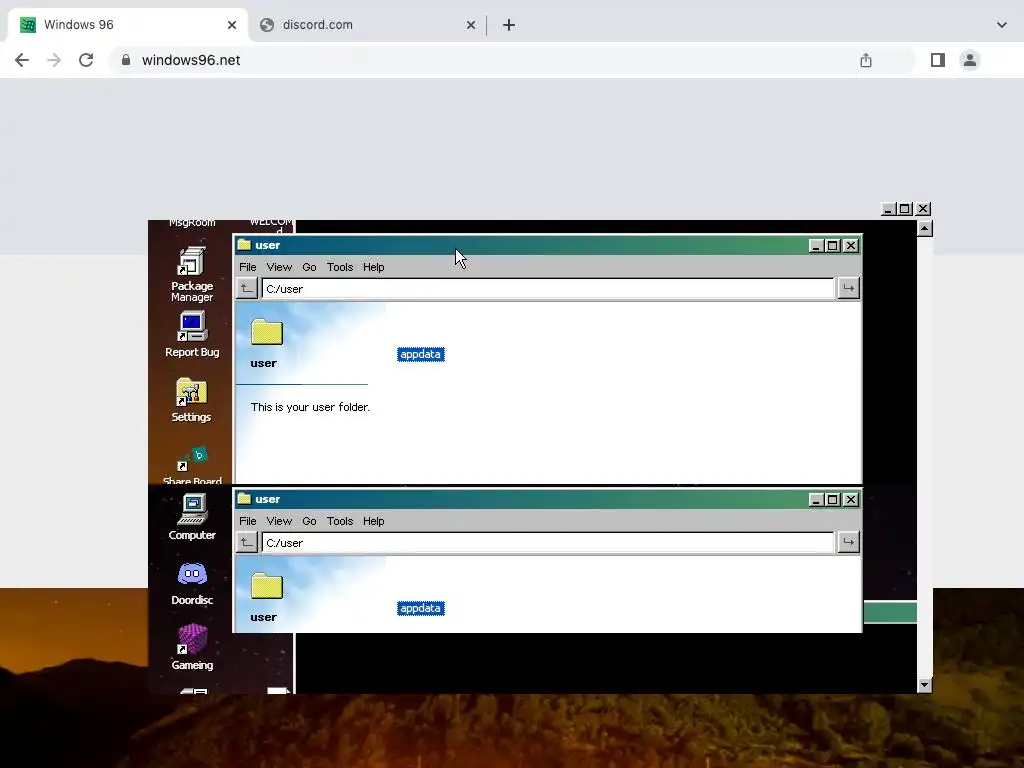Open the Computer desktop icon
Screen dimensions: 1024x768
coord(191,517)
